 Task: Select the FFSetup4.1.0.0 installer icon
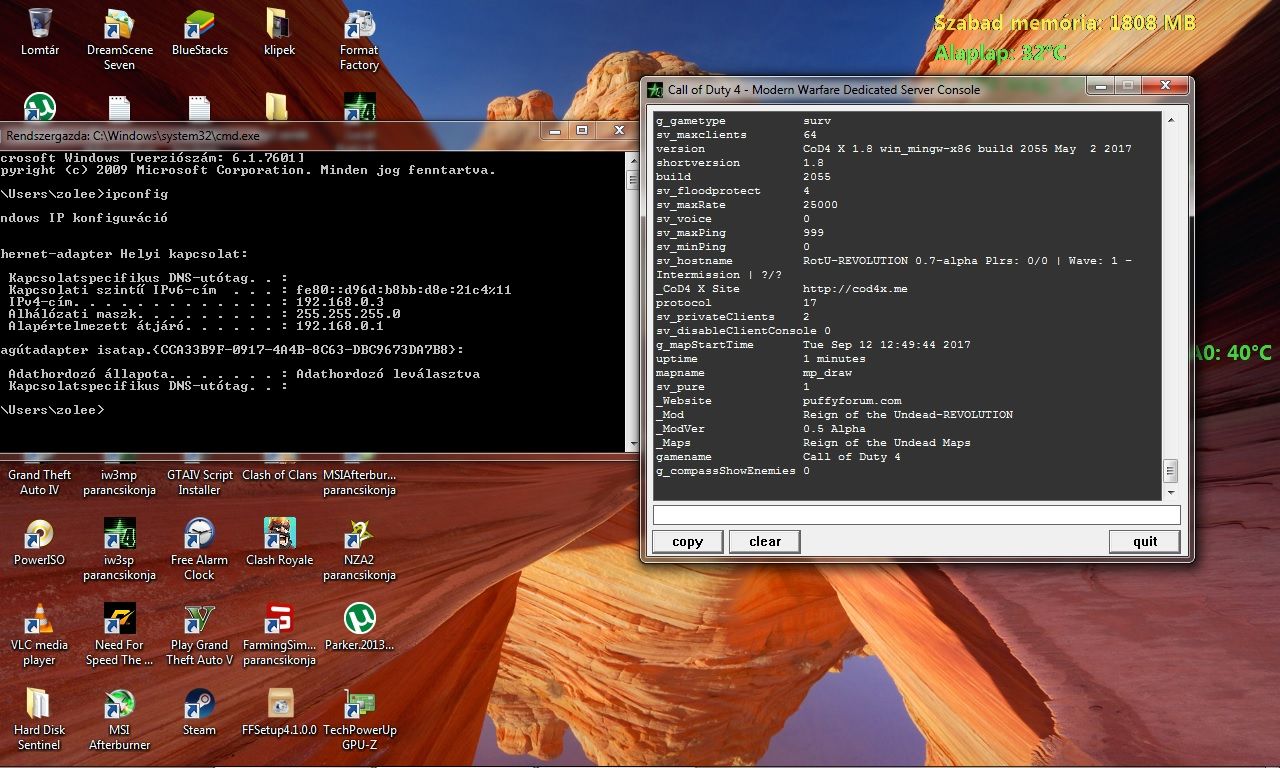[x=279, y=712]
